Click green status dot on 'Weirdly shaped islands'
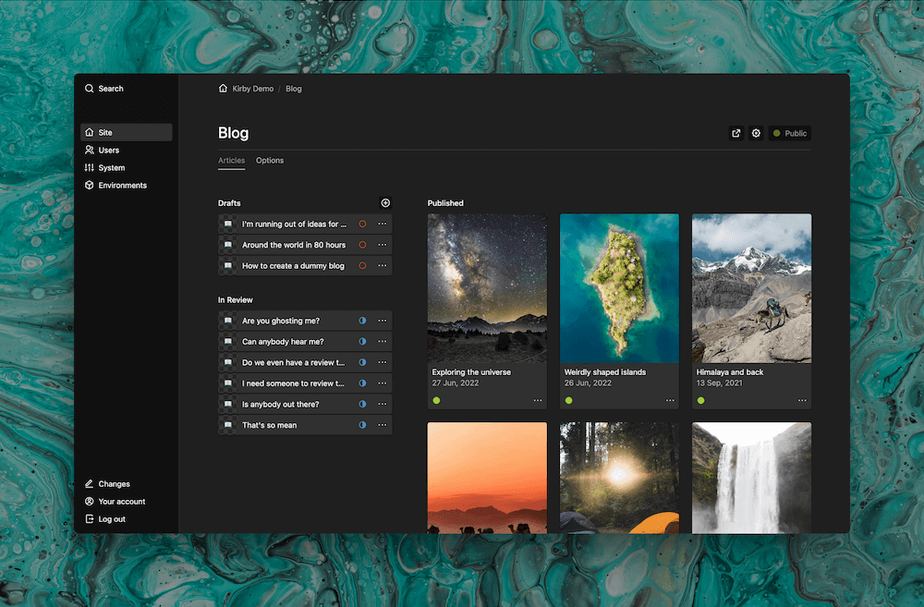Screen dimensions: 924x607 click(569, 400)
